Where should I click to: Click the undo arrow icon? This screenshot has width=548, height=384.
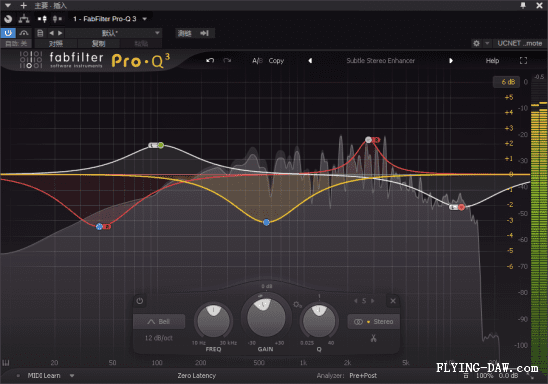pyautogui.click(x=210, y=60)
